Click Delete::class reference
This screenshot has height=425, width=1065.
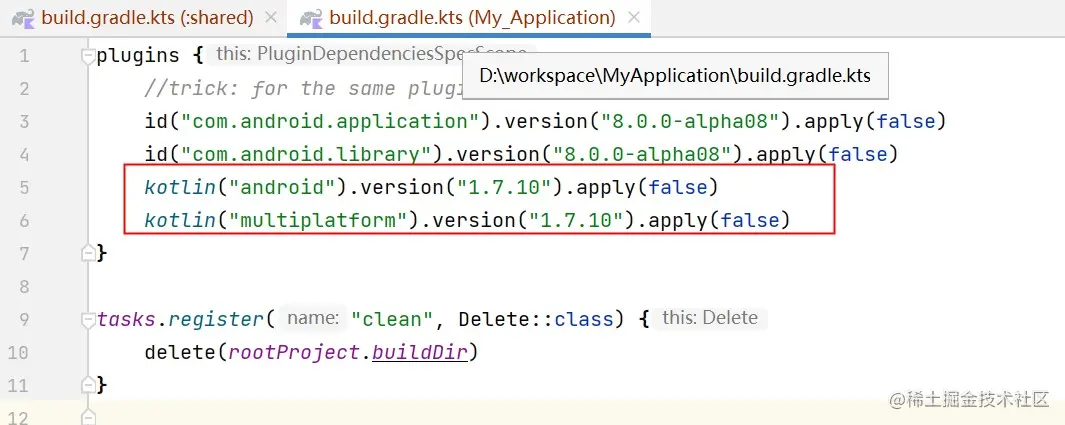(x=536, y=319)
